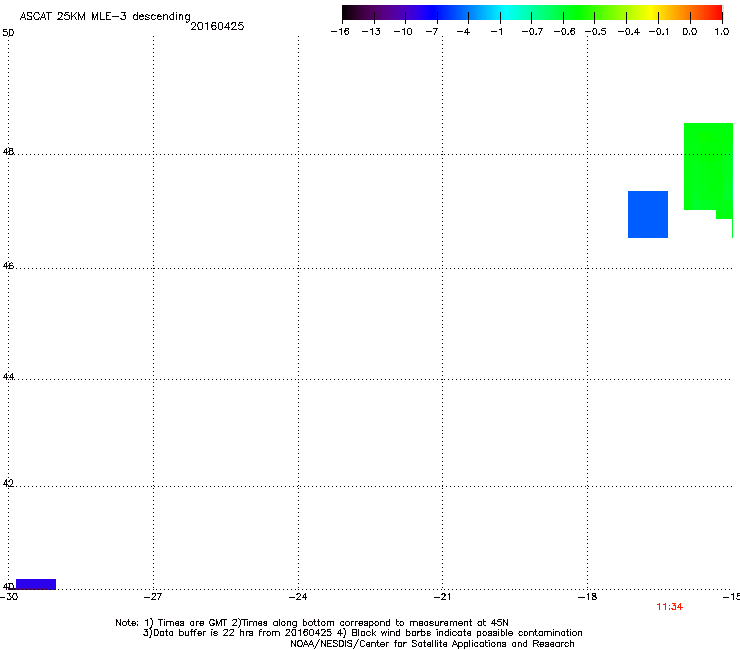Click the red 11:34 time label

(x=669, y=607)
